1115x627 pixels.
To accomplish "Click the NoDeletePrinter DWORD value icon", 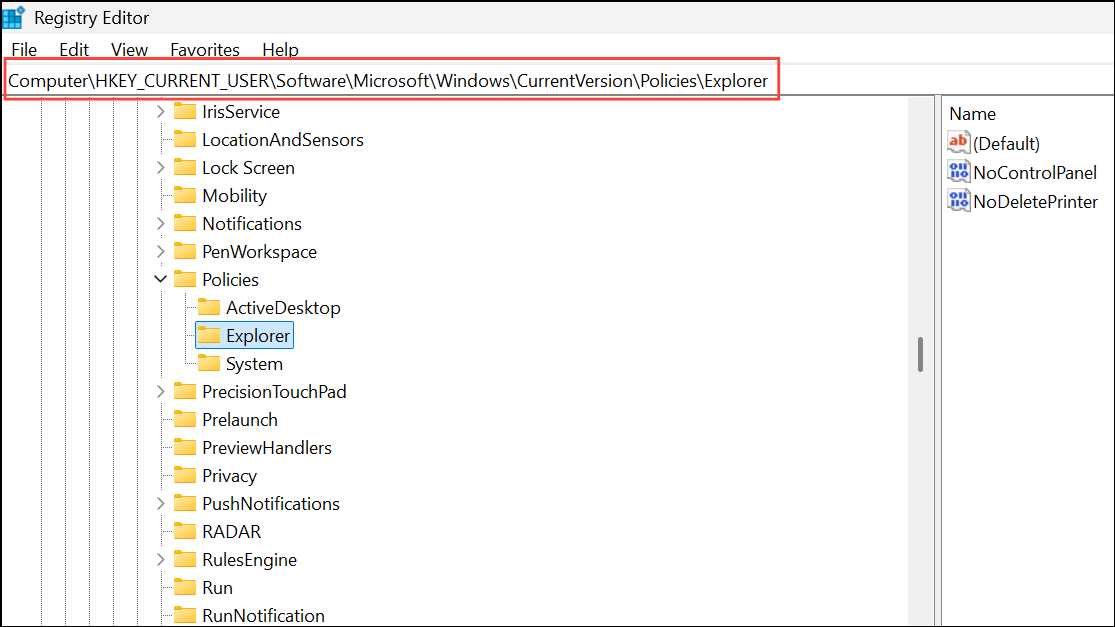I will point(959,201).
